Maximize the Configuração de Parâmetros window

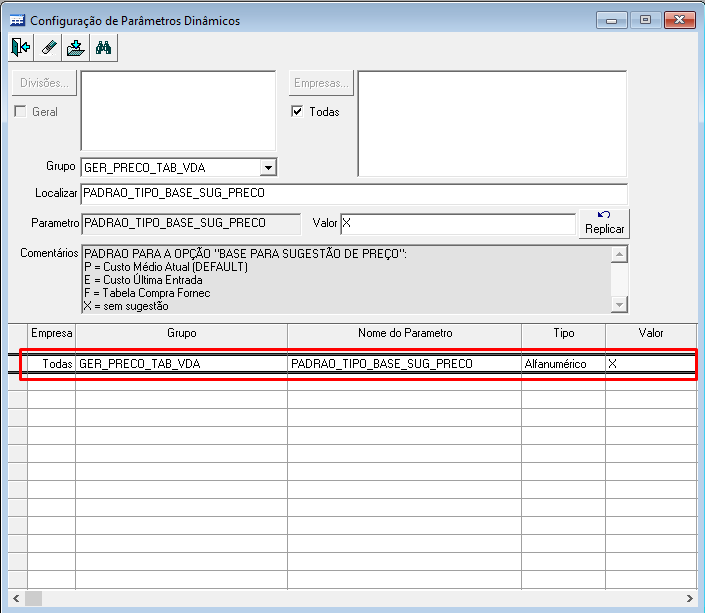pos(645,20)
